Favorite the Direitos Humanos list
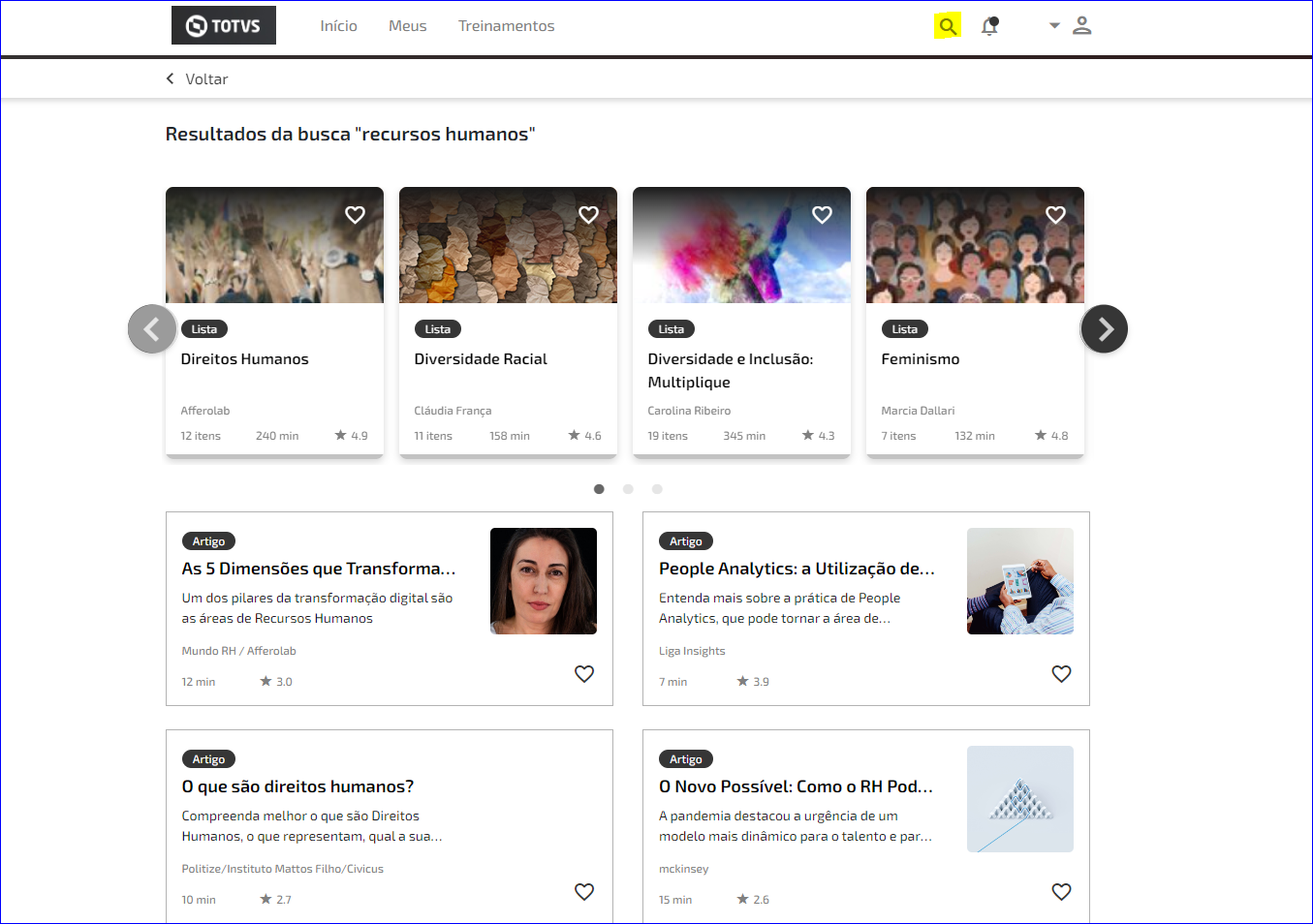This screenshot has height=924, width=1313. [x=356, y=215]
